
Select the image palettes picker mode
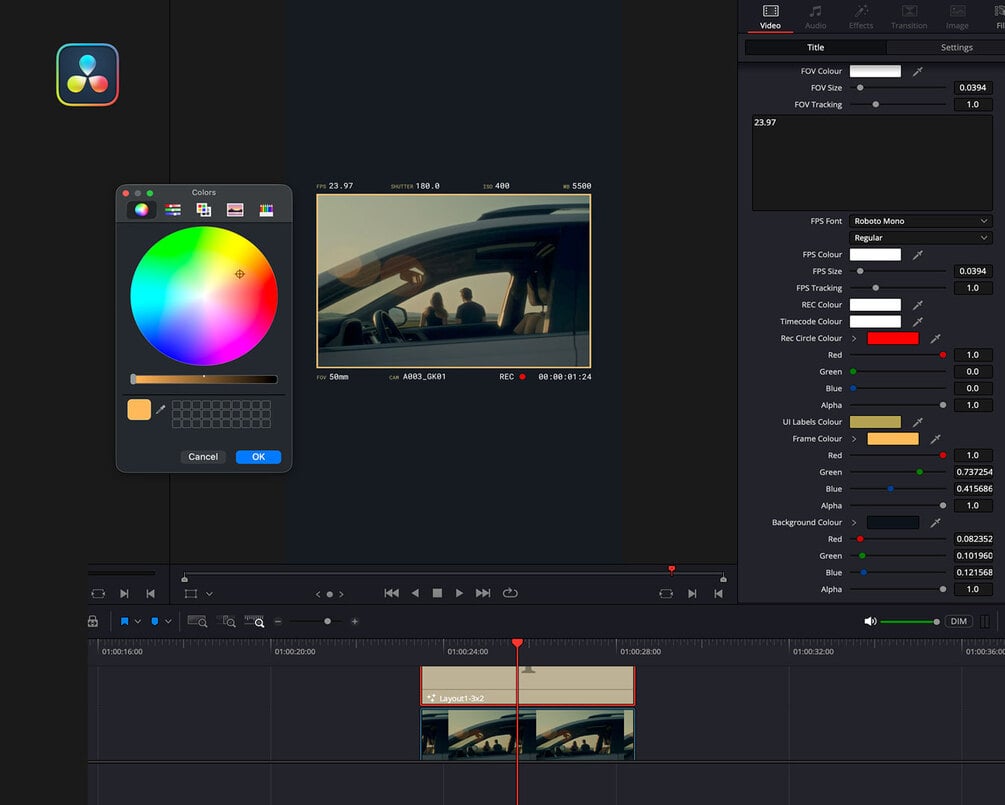(x=235, y=210)
